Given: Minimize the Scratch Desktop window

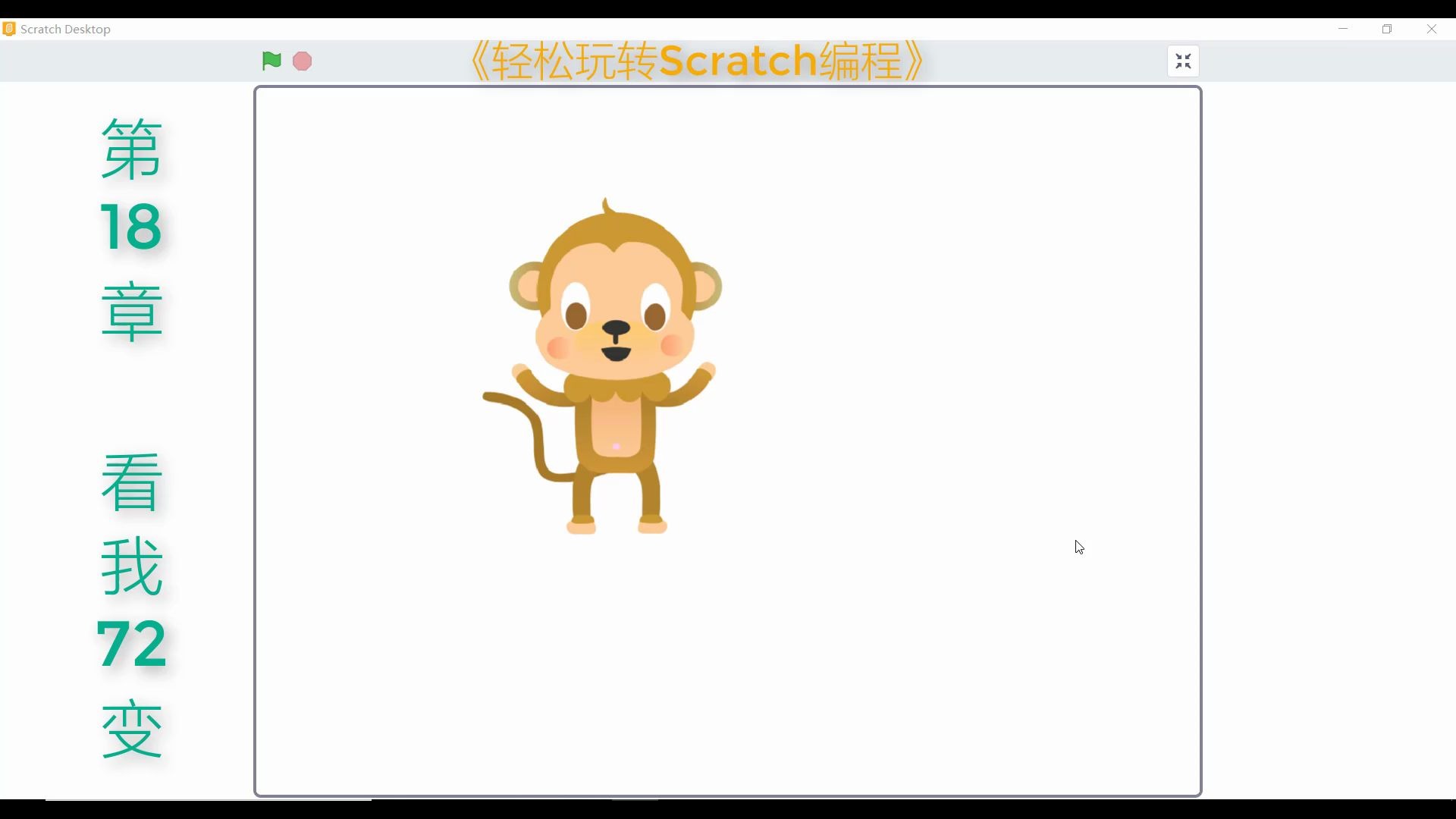Looking at the screenshot, I should pyautogui.click(x=1343, y=29).
